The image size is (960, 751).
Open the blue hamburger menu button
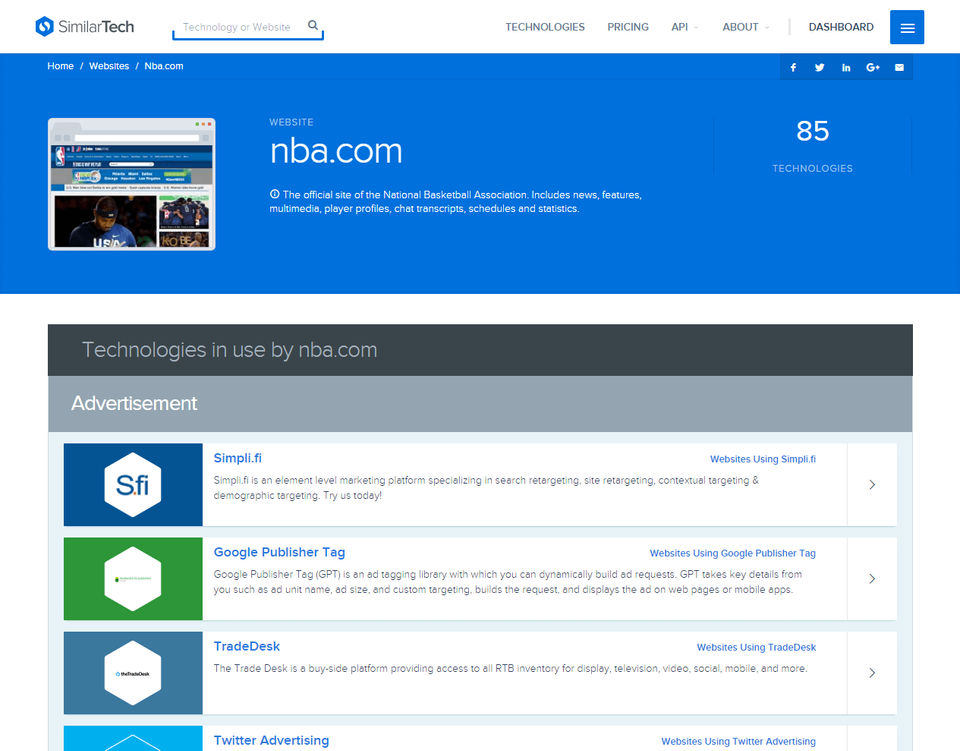907,27
